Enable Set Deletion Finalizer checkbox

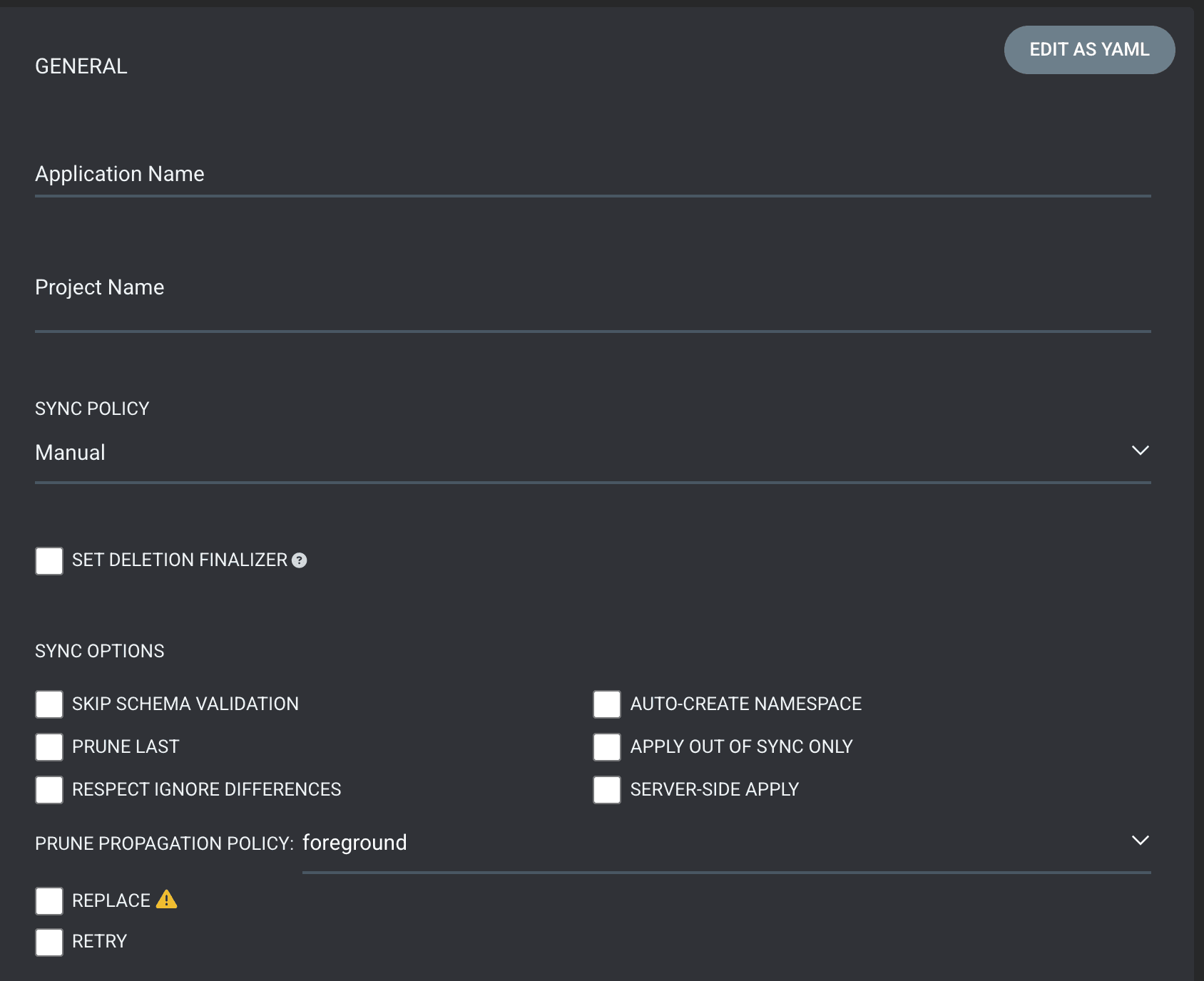(49, 561)
